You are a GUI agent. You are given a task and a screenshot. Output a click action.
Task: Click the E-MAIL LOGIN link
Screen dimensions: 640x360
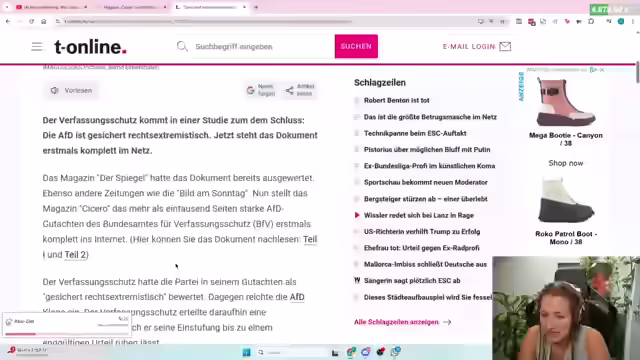[x=469, y=47]
